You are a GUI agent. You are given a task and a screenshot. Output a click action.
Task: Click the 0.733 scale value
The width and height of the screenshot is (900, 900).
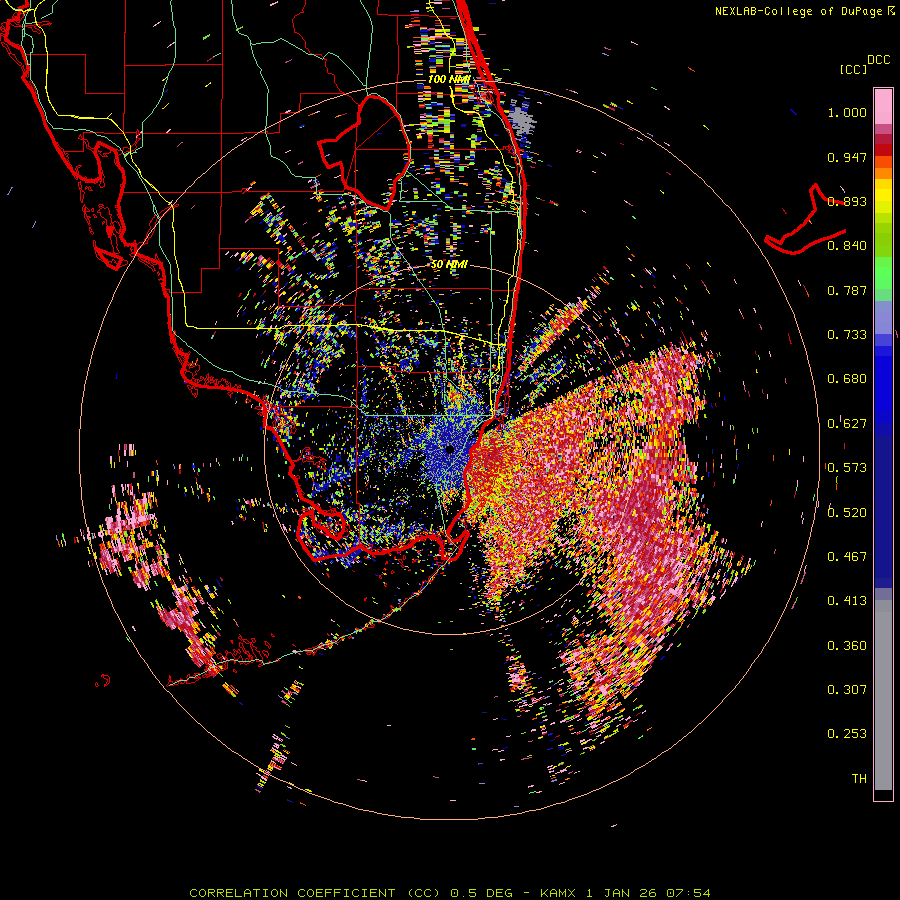point(847,335)
